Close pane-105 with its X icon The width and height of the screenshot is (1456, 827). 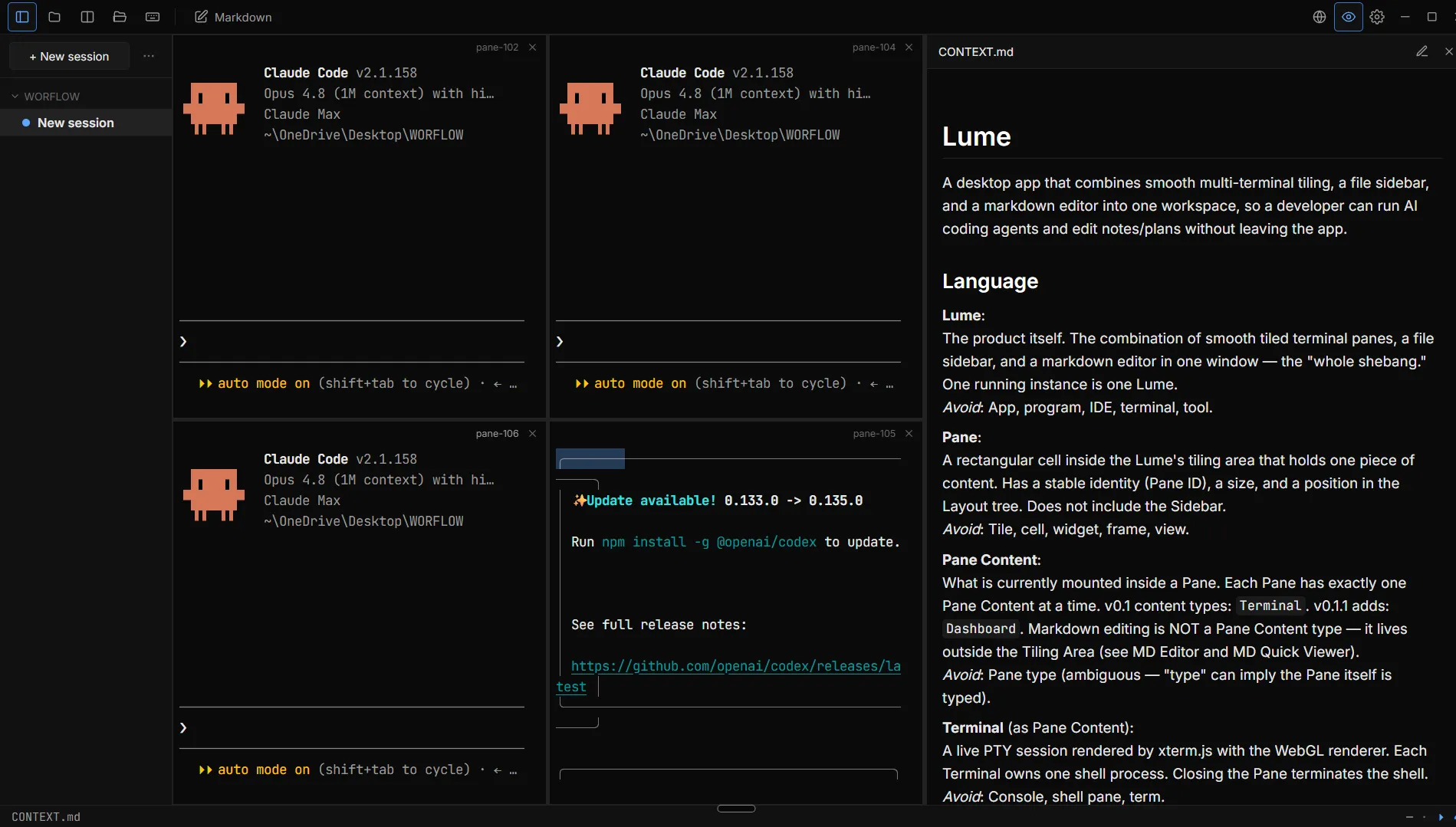[x=909, y=434]
